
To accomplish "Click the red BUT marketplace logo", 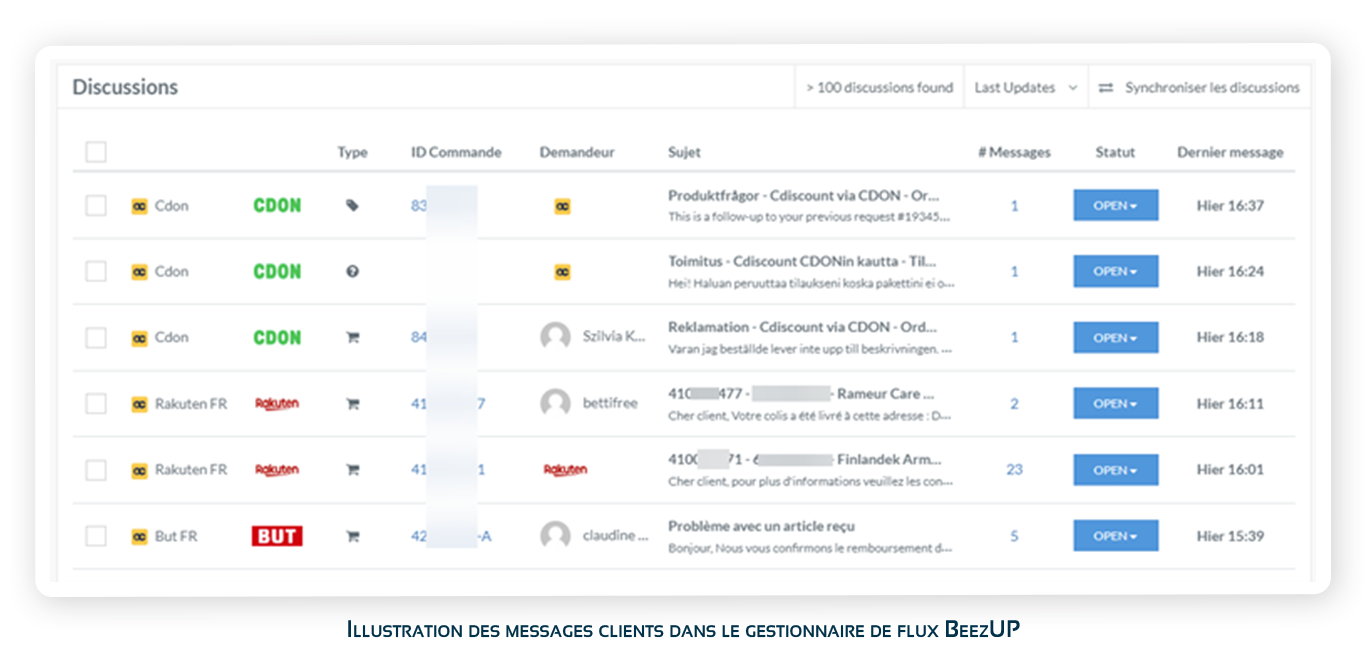I will point(277,536).
